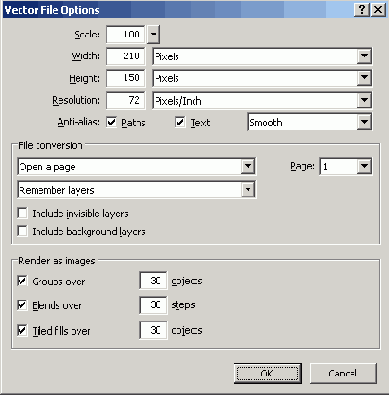The image size is (389, 395).
Task: Open the 'Open a page' dropdown
Action: tap(248, 166)
